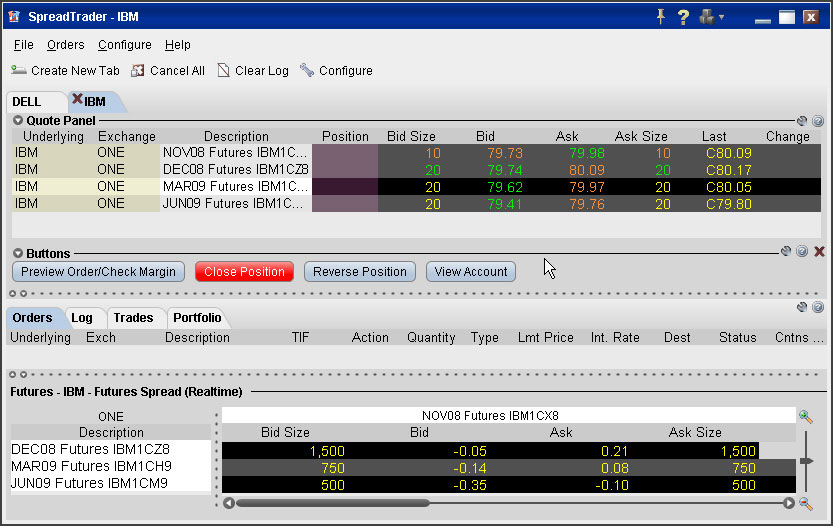Click the horizontal scrollbar right arrow
The width and height of the screenshot is (833, 526).
tap(789, 503)
